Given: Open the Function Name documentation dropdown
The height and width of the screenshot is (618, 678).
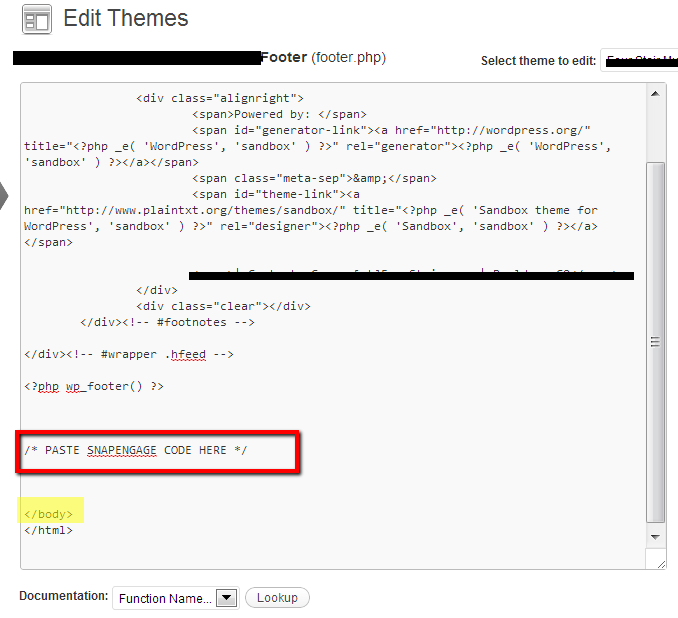Looking at the screenshot, I should [x=174, y=598].
